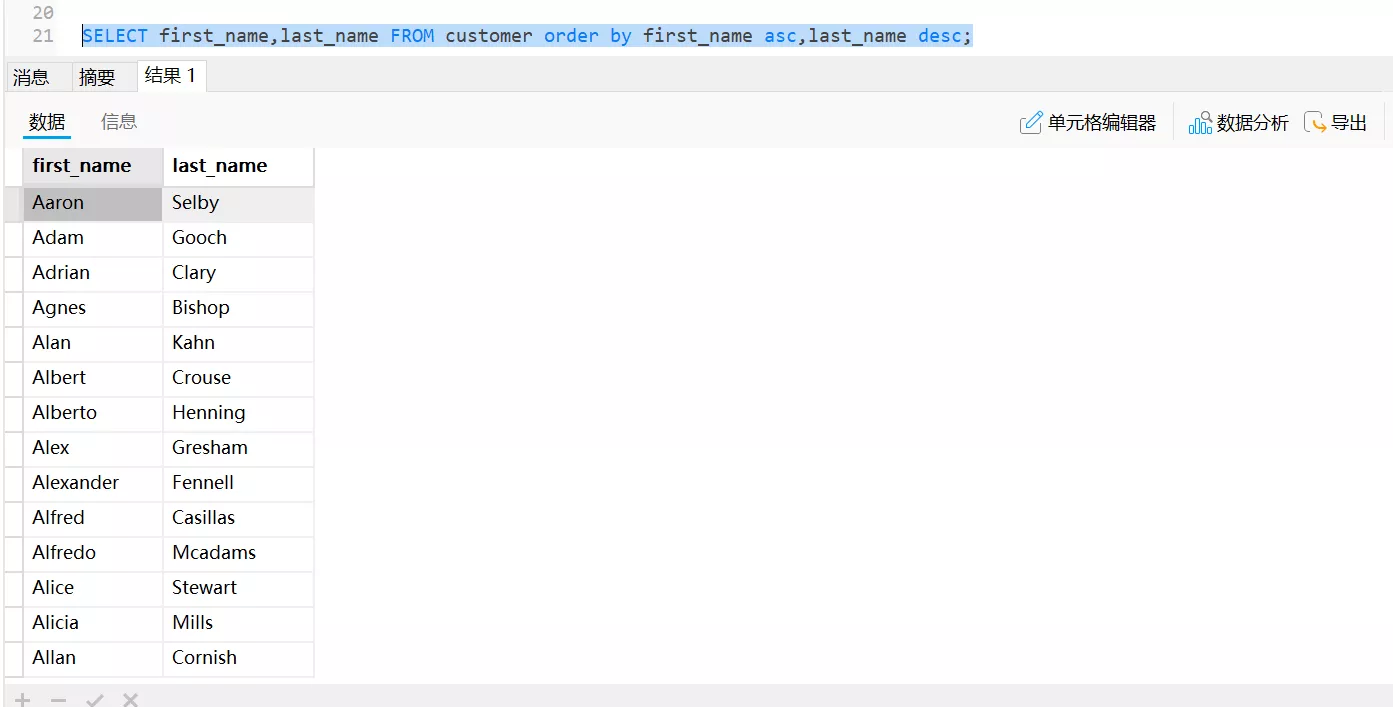Select the Alexander first name cell
Screen dimensions: 1393x707
click(76, 483)
